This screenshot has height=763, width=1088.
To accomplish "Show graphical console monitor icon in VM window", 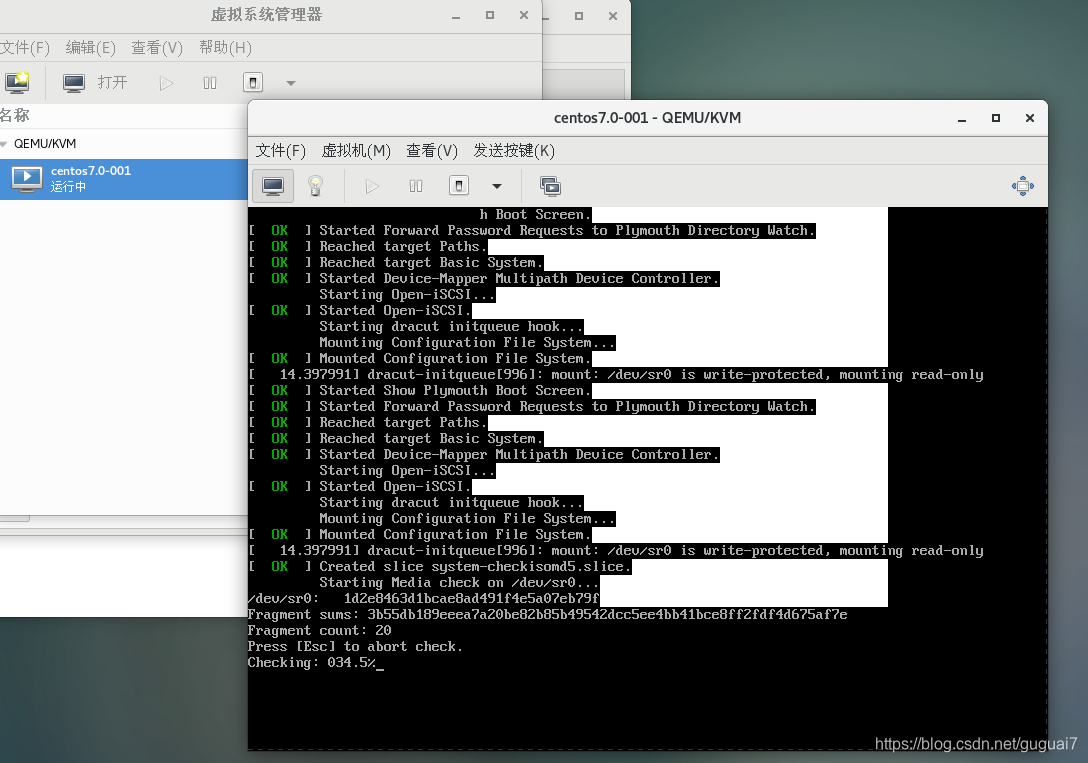I will pyautogui.click(x=273, y=186).
